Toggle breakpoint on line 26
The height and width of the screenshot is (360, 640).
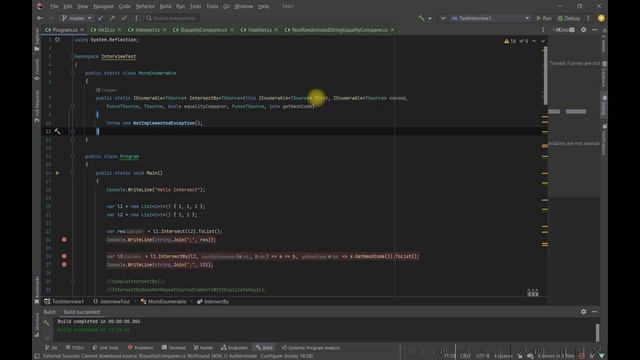[64, 256]
